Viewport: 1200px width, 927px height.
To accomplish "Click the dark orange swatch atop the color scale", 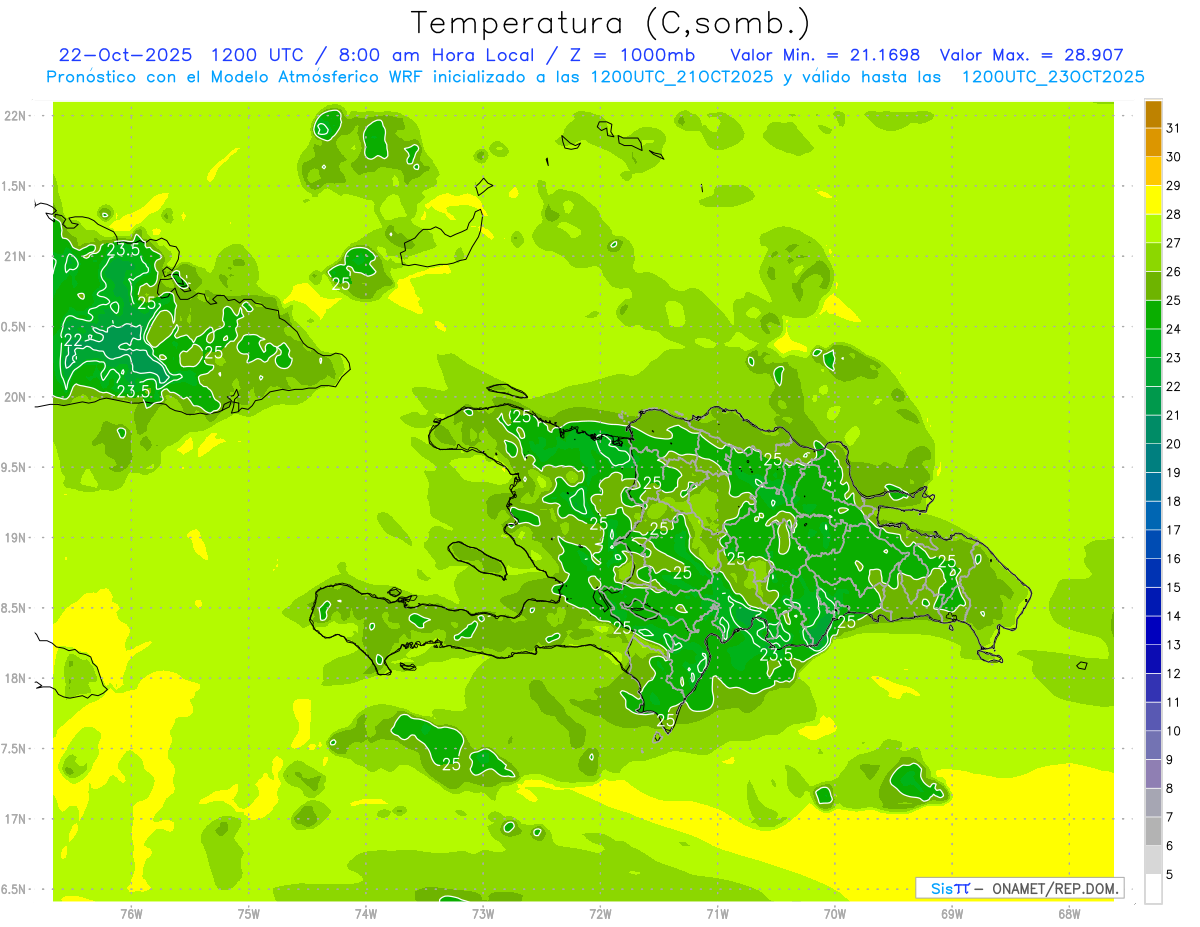I will (1153, 114).
